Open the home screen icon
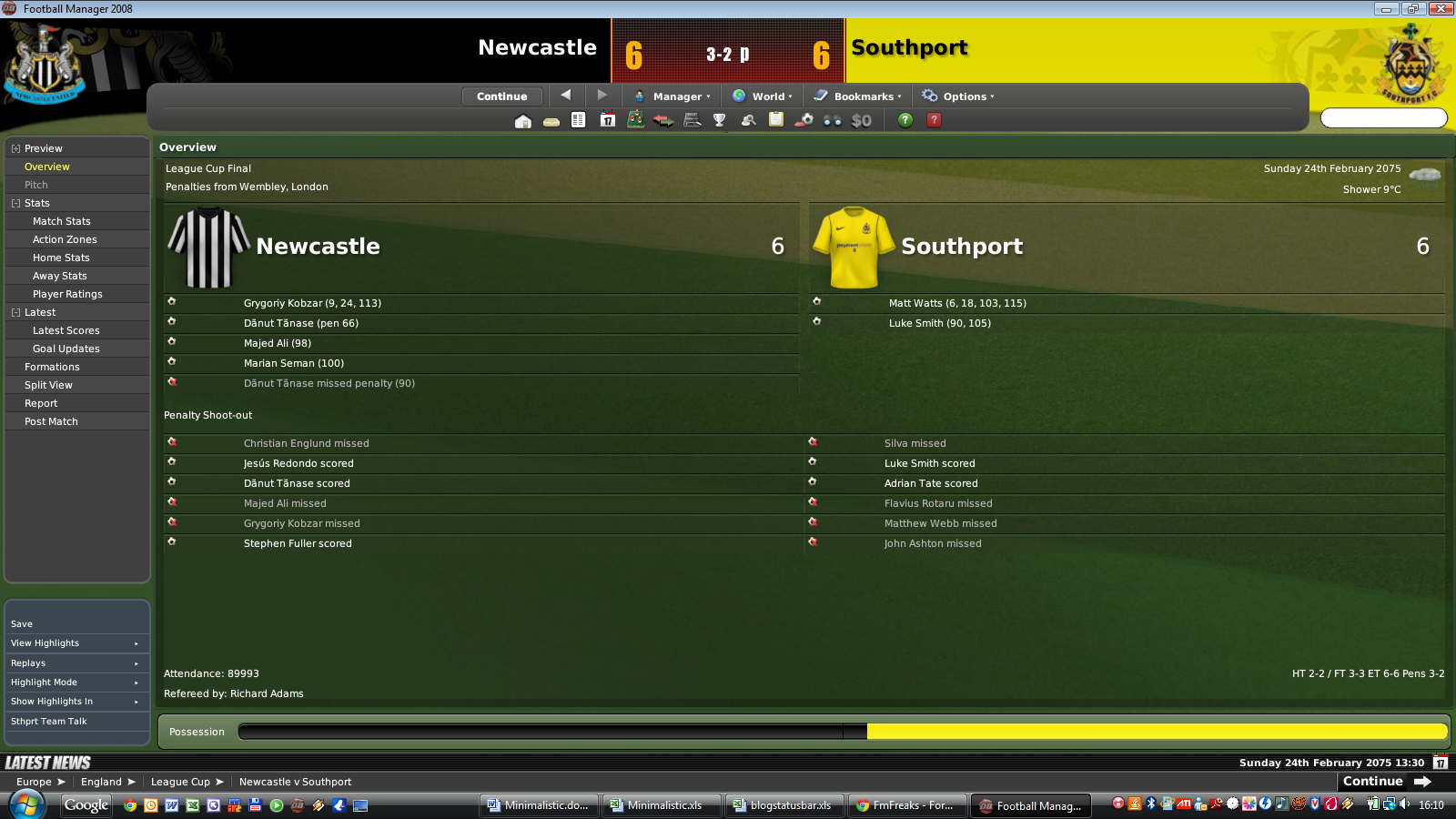This screenshot has width=1456, height=819. click(x=522, y=120)
